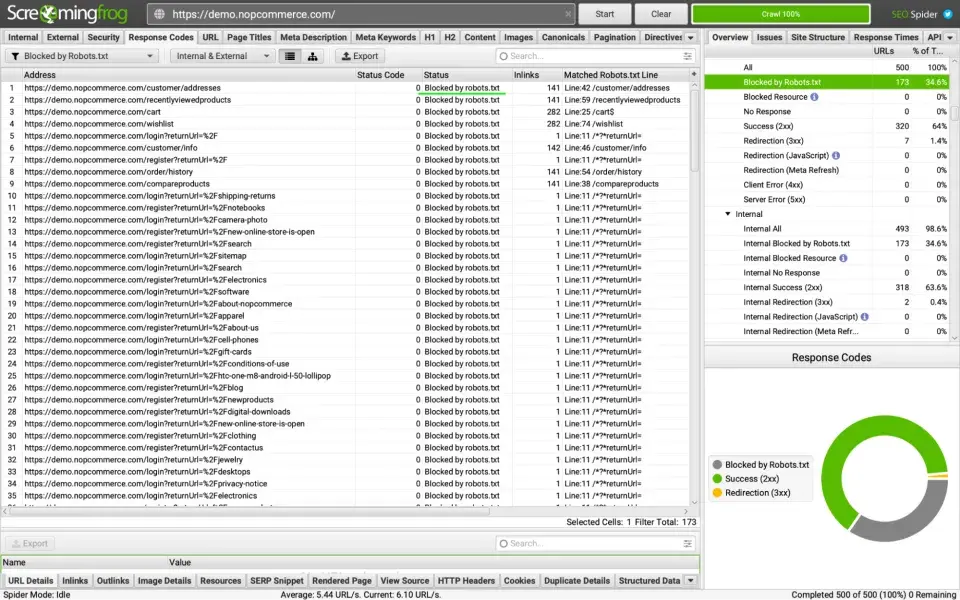This screenshot has width=960, height=600.
Task: Open the SERP Snippet bottom tab
Action: click(x=277, y=580)
